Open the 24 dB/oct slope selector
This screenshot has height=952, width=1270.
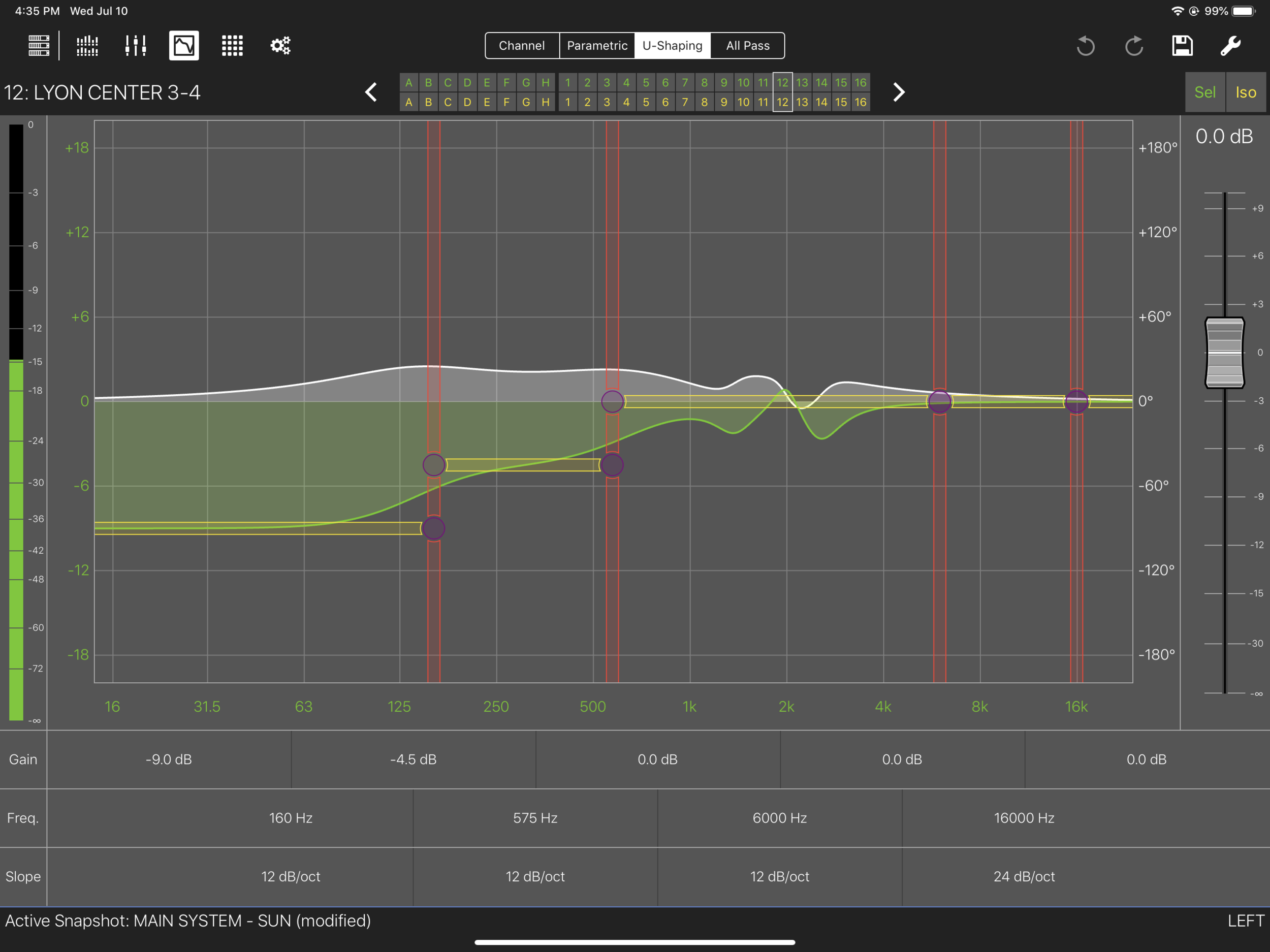(x=1024, y=876)
